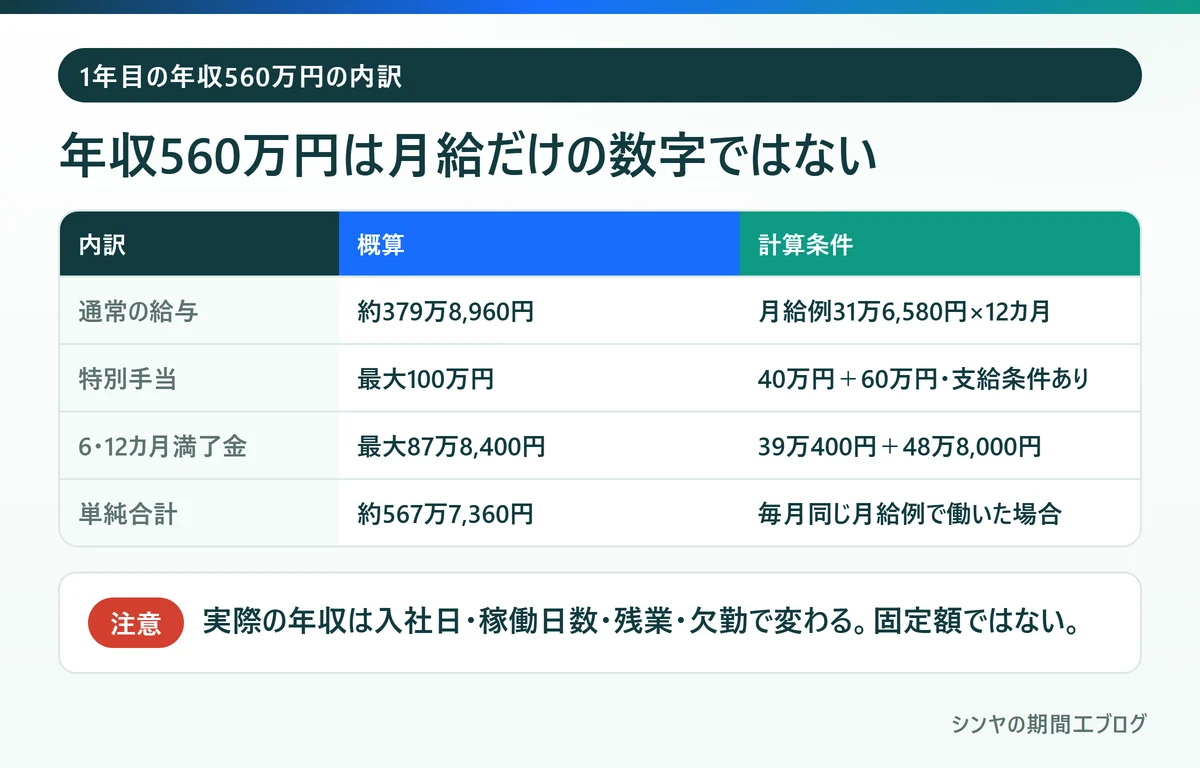Click the 'シンヤの期間工ブログ' credit
Screen dimensions: 1200x768
(x=1049, y=724)
